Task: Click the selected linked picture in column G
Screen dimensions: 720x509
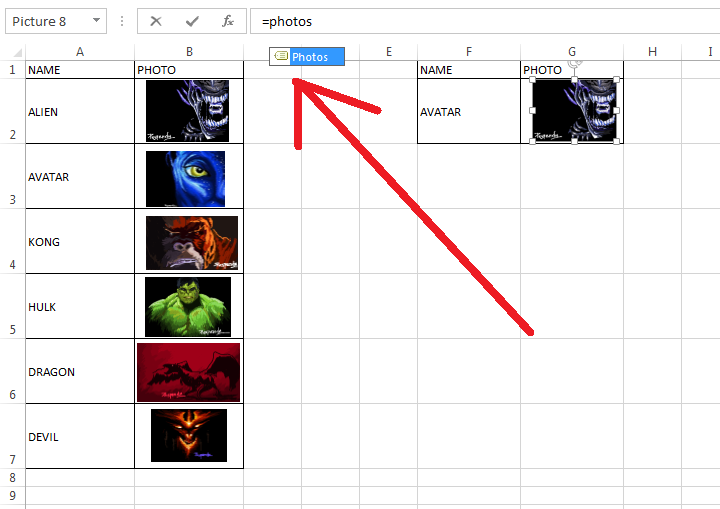Action: (574, 111)
